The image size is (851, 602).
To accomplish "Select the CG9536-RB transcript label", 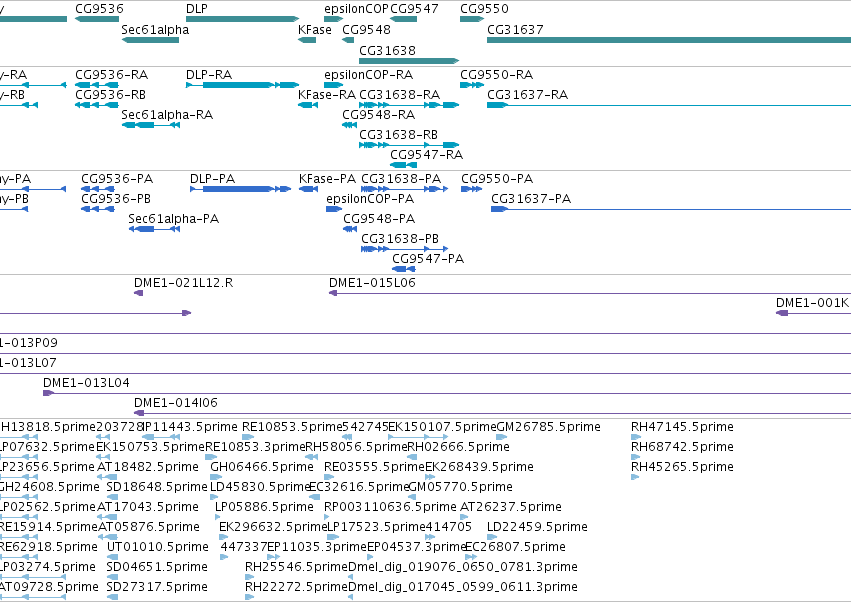I will [111, 94].
